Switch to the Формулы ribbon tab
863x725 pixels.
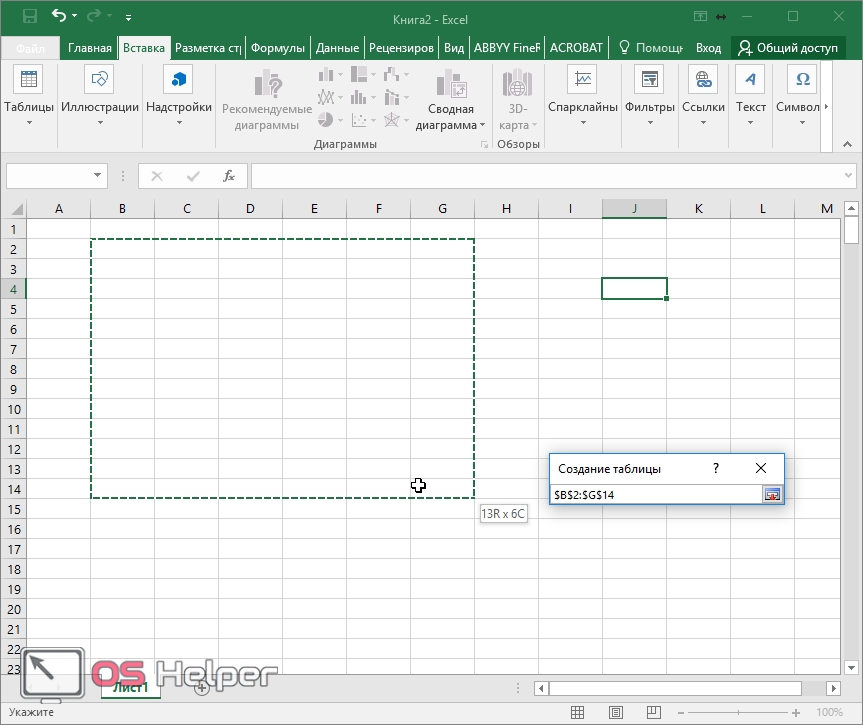click(277, 48)
